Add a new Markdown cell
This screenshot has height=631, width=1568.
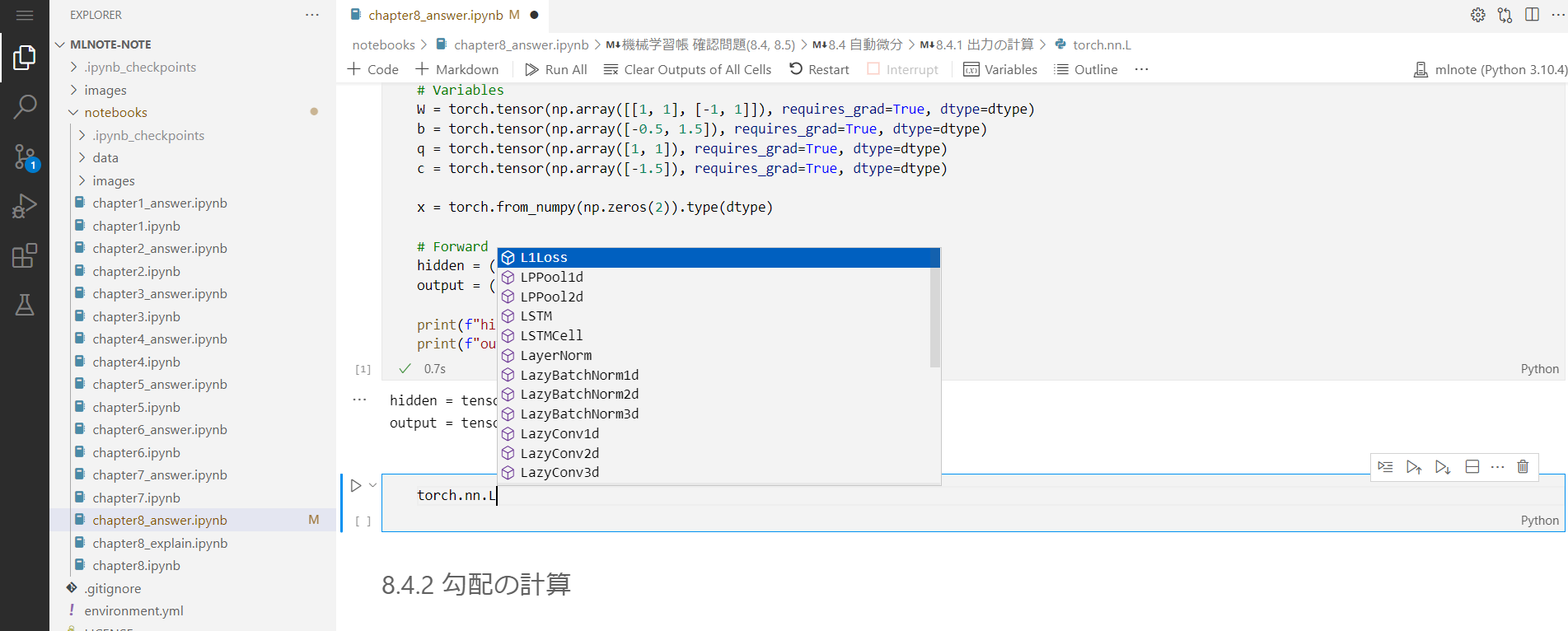457,69
